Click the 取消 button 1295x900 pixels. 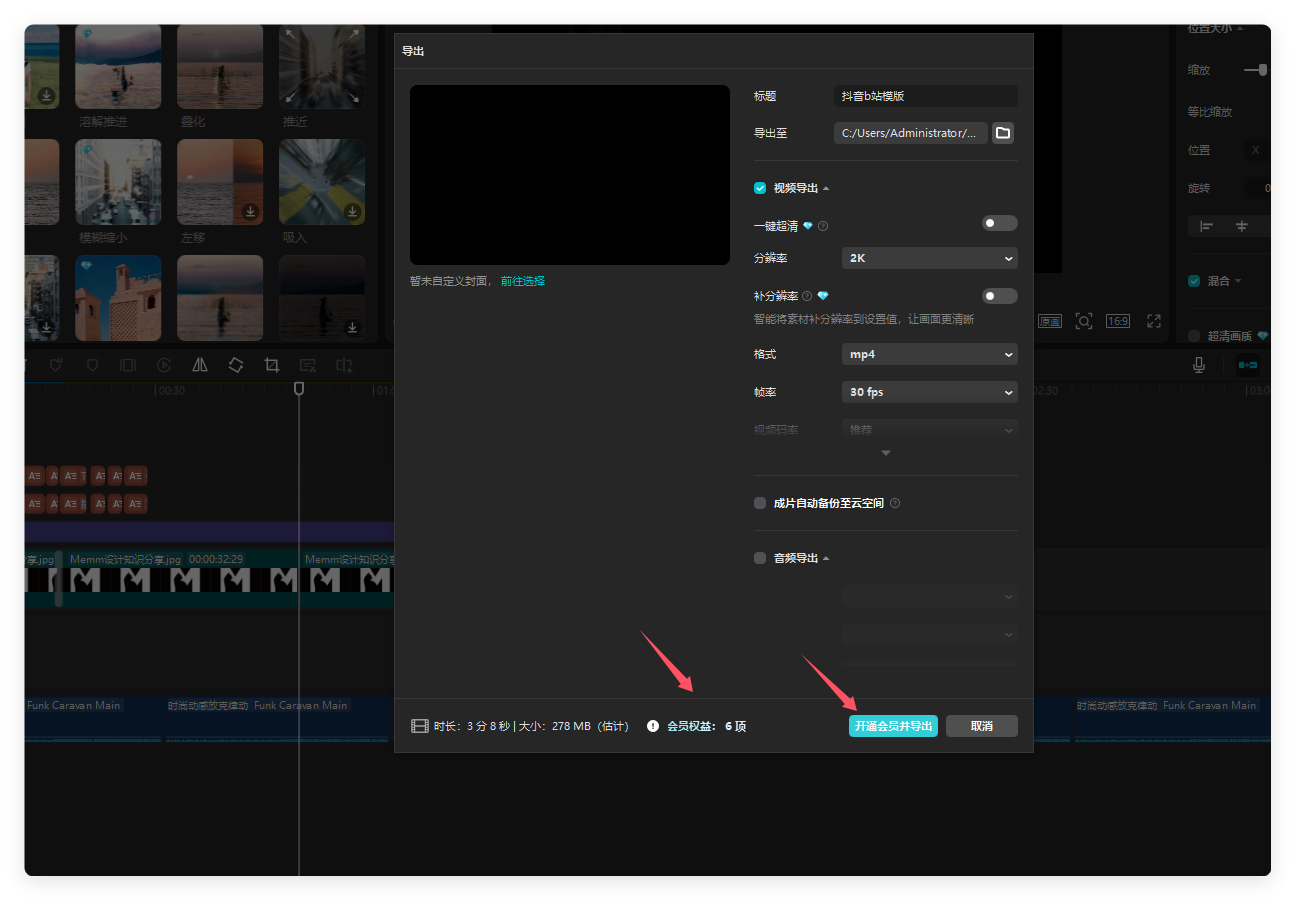tap(981, 726)
